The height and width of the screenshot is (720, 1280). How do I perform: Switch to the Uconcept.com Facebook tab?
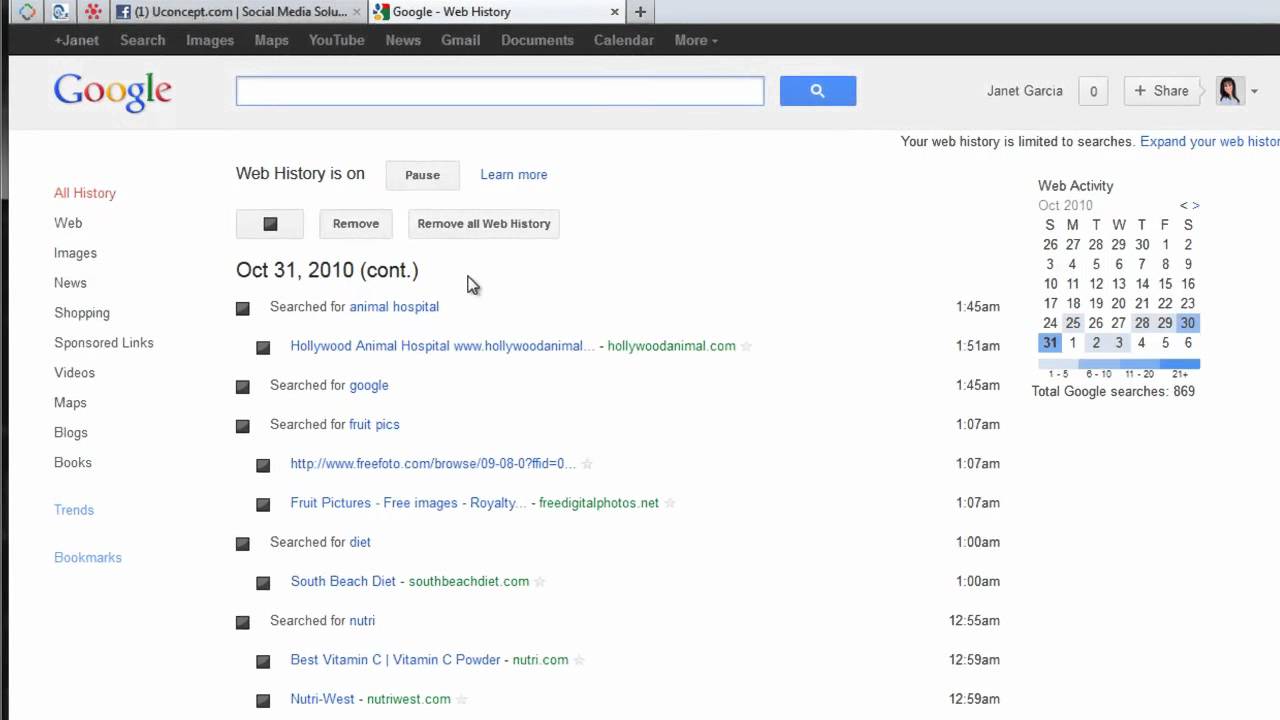(238, 12)
